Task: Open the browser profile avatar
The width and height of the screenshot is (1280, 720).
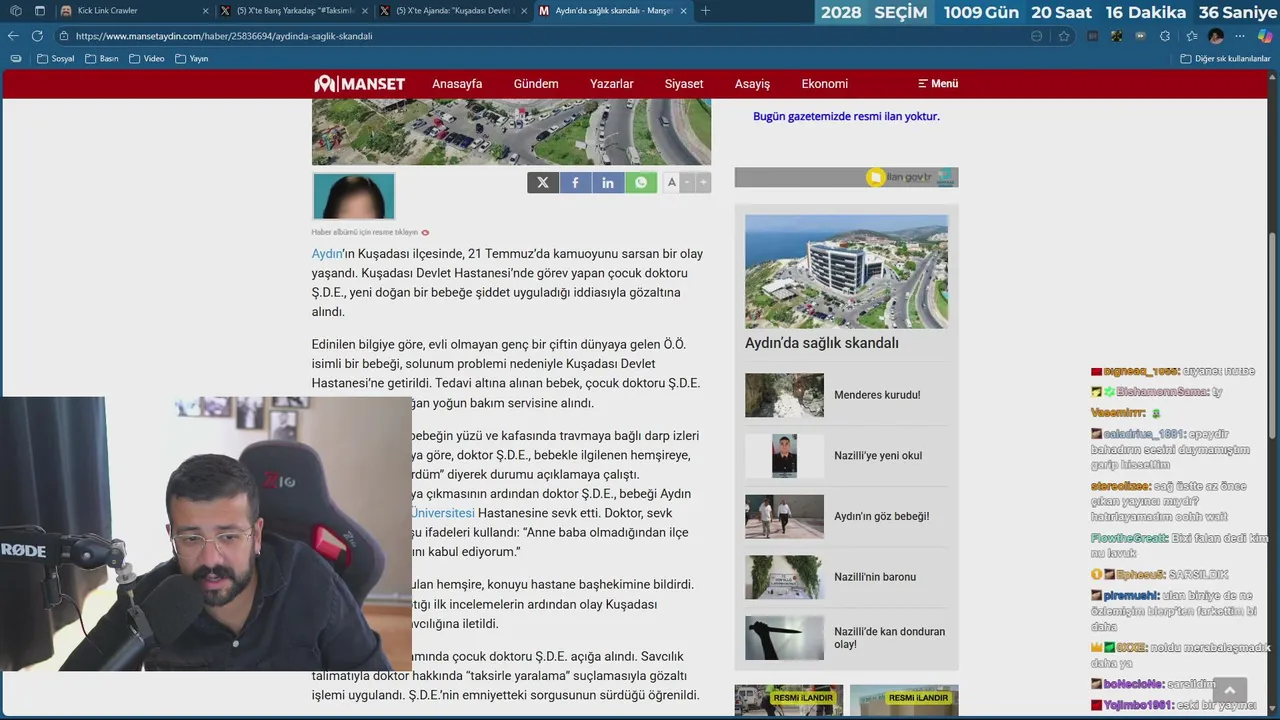Action: pyautogui.click(x=1215, y=36)
